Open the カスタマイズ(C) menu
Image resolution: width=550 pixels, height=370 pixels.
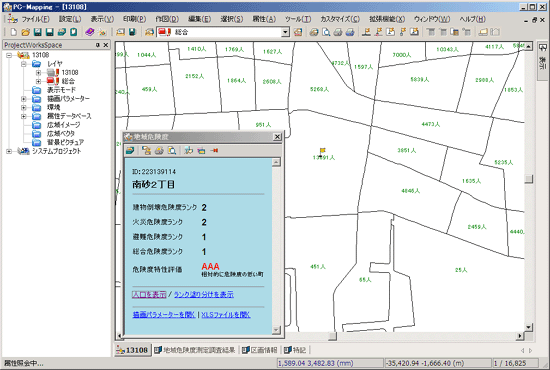point(340,19)
